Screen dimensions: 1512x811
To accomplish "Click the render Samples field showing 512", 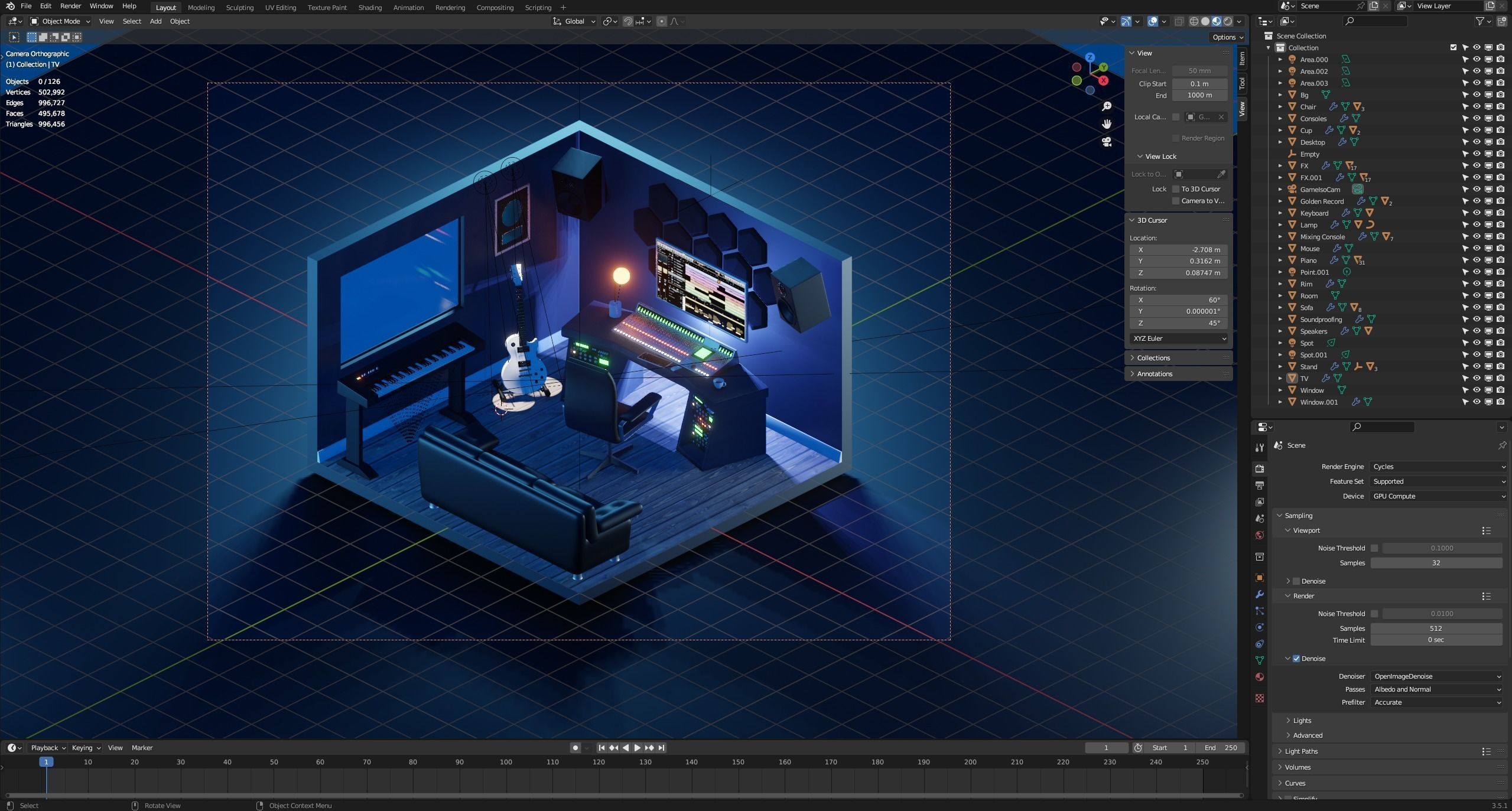I will pyautogui.click(x=1436, y=628).
